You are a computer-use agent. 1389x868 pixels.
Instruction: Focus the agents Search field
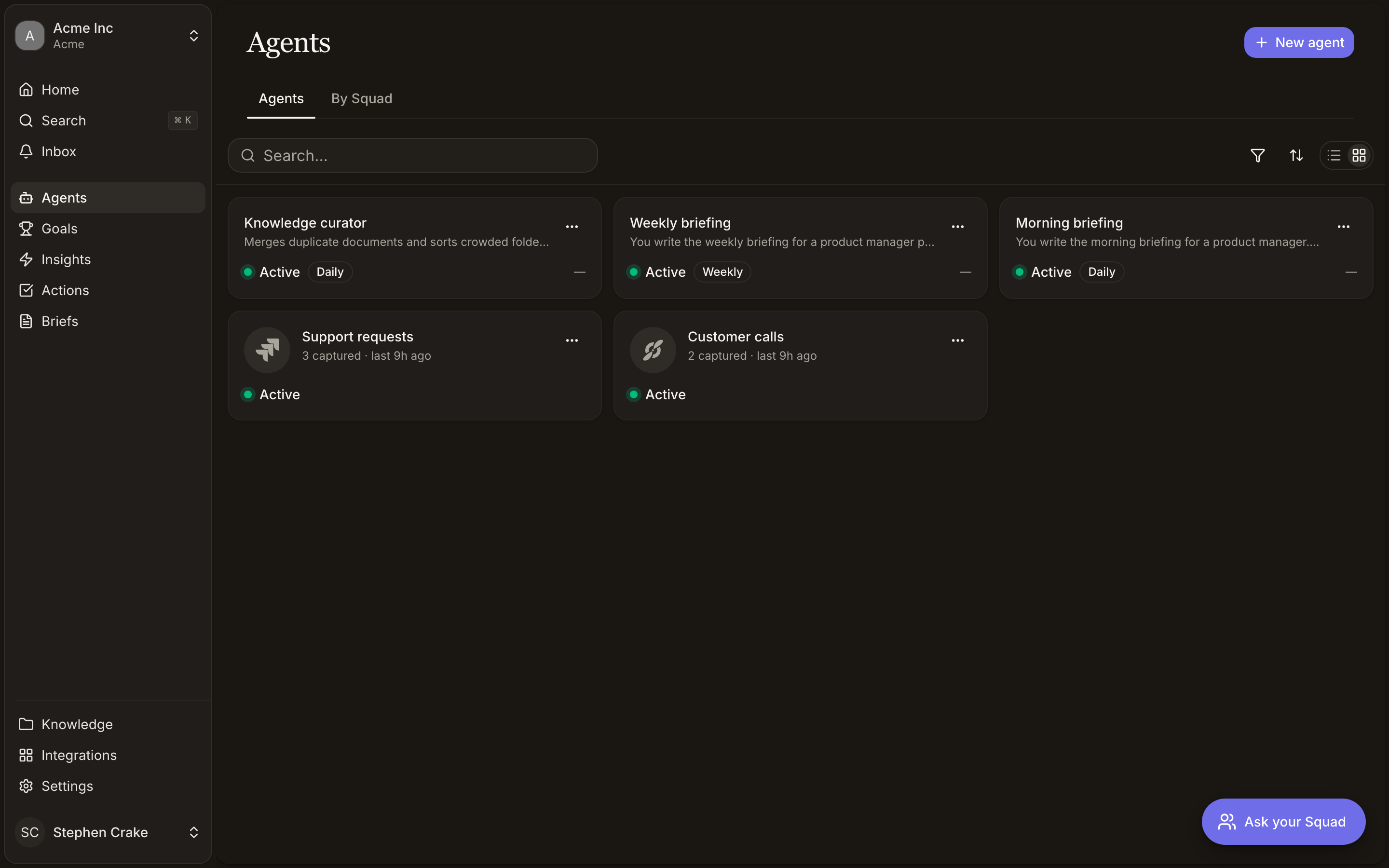pos(413,156)
